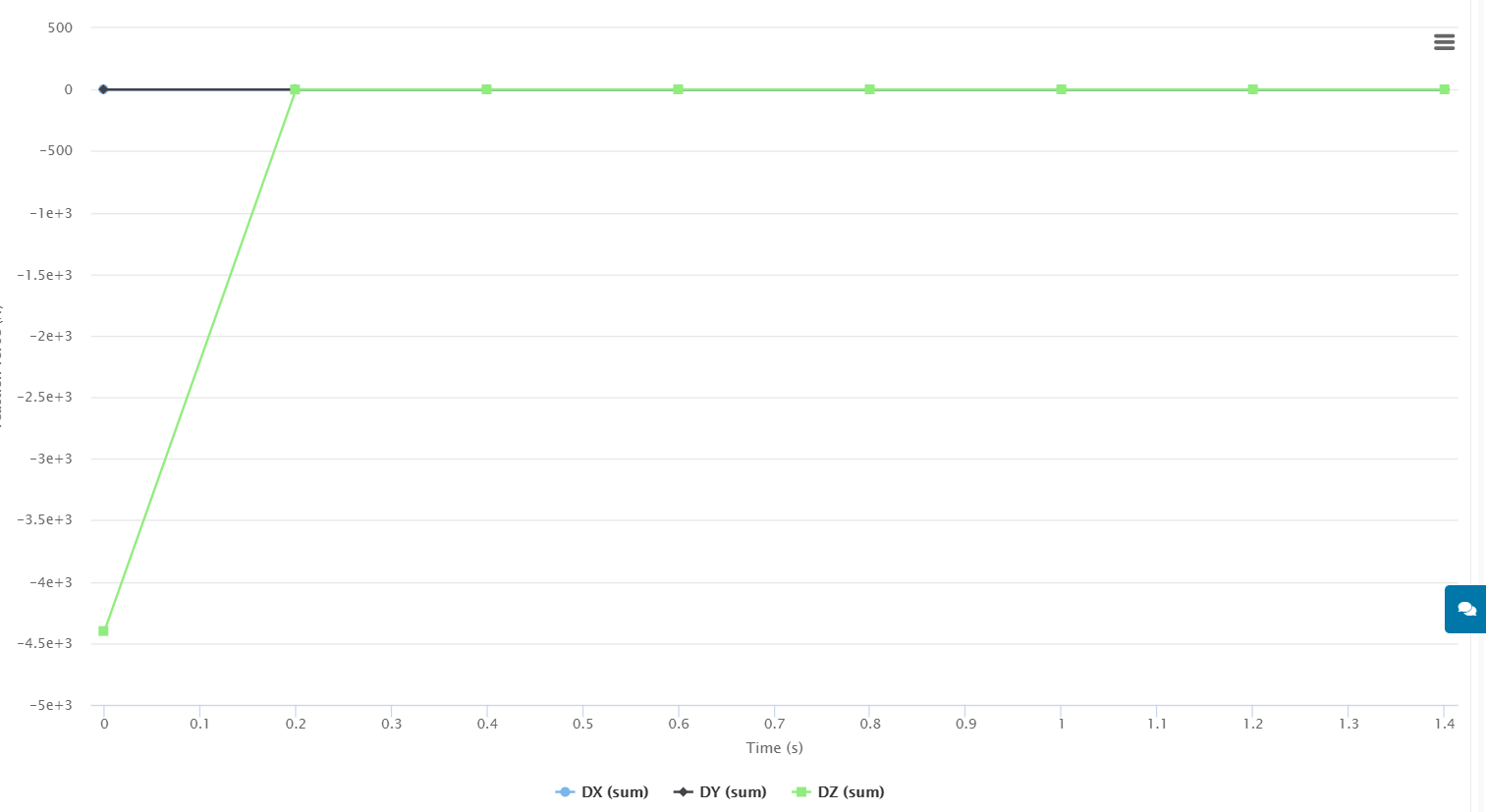Toggle DX (sum) series in the legend
The image size is (1486, 812).
(602, 792)
